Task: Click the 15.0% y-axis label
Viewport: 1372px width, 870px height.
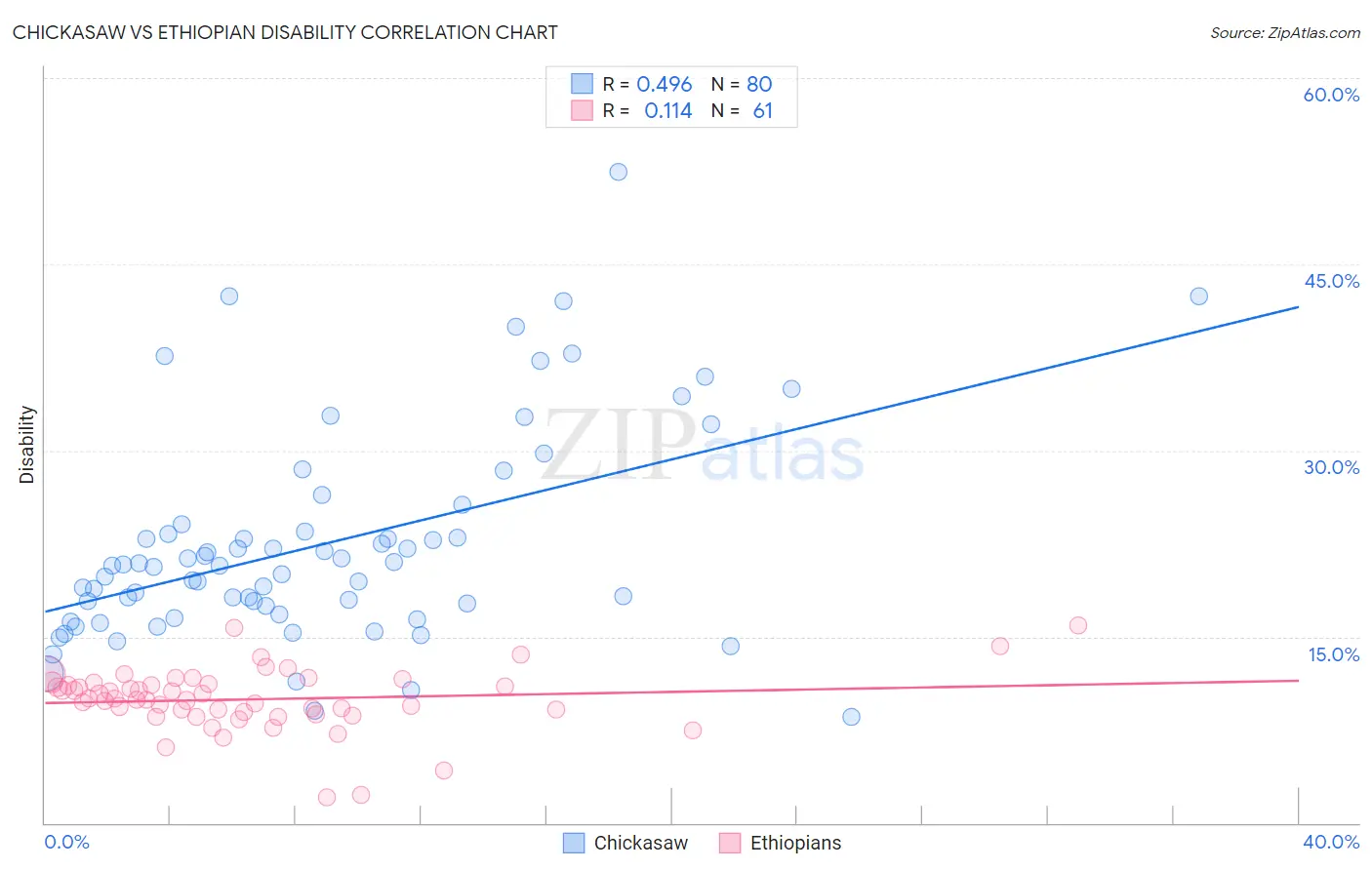Action: [x=1333, y=654]
